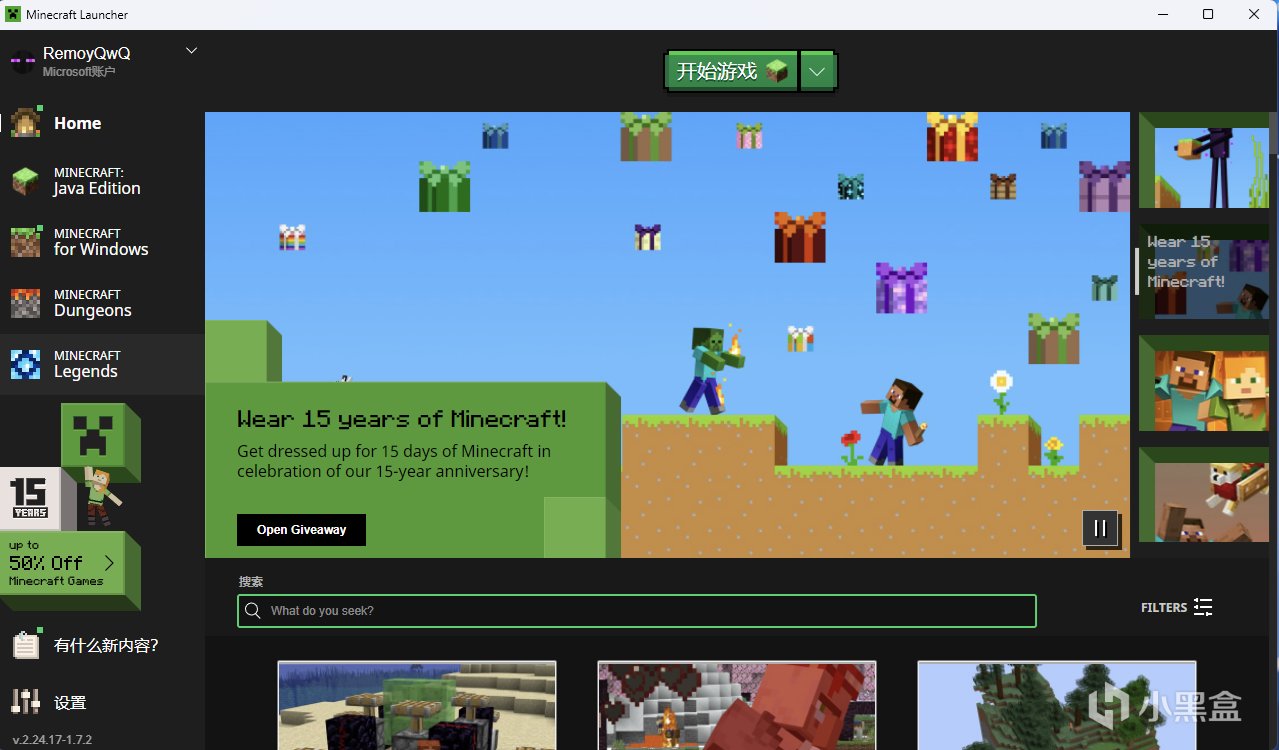
Task: Pause the banner slideshow
Action: pos(1099,528)
